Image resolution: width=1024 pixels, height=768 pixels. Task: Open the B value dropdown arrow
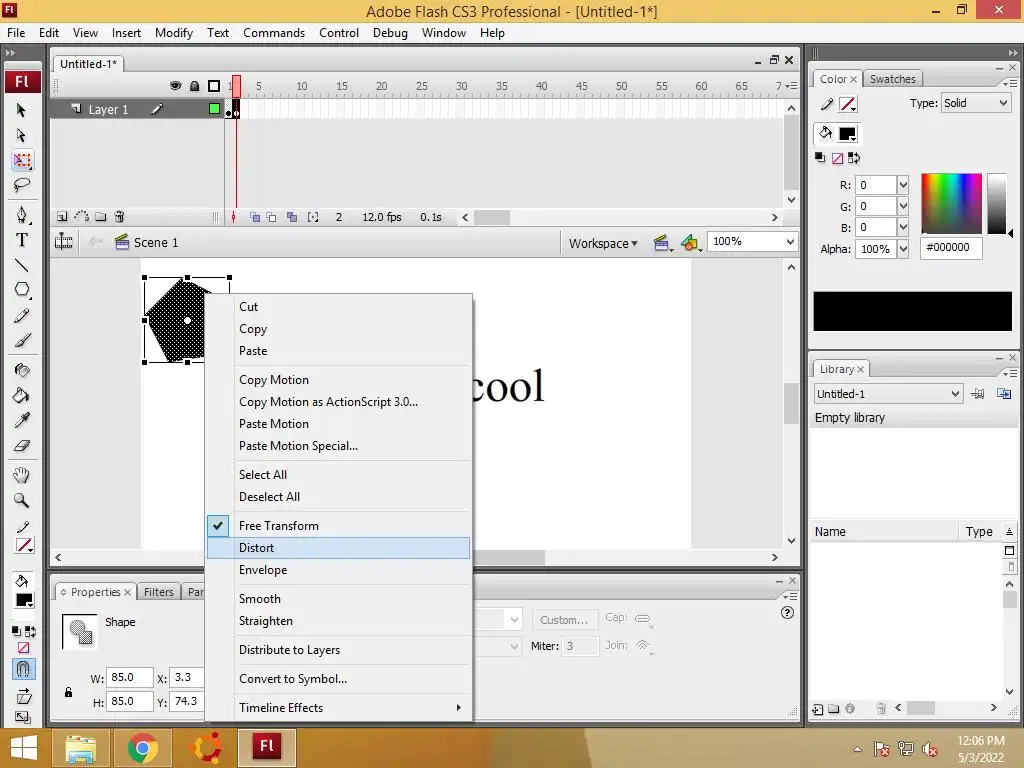point(903,227)
